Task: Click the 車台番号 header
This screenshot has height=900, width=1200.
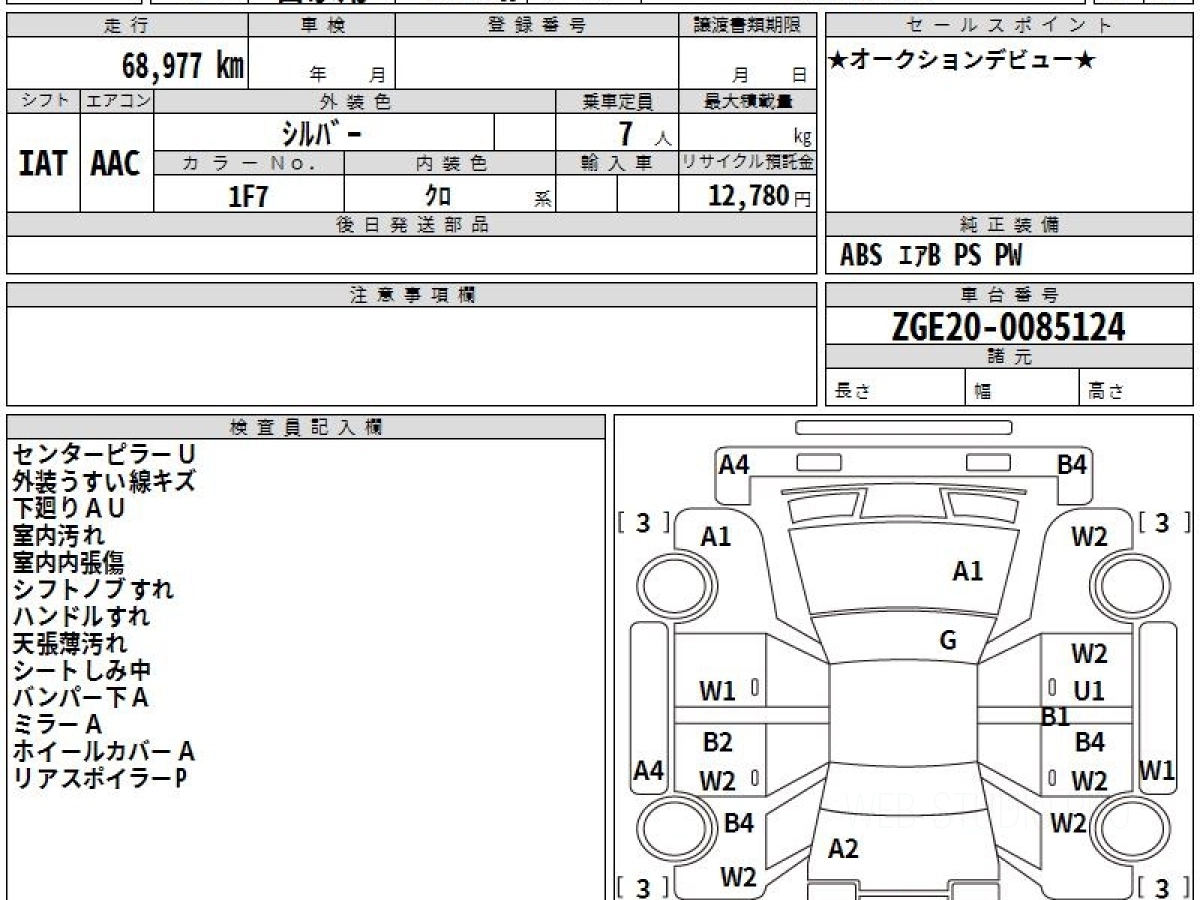Action: (1009, 295)
